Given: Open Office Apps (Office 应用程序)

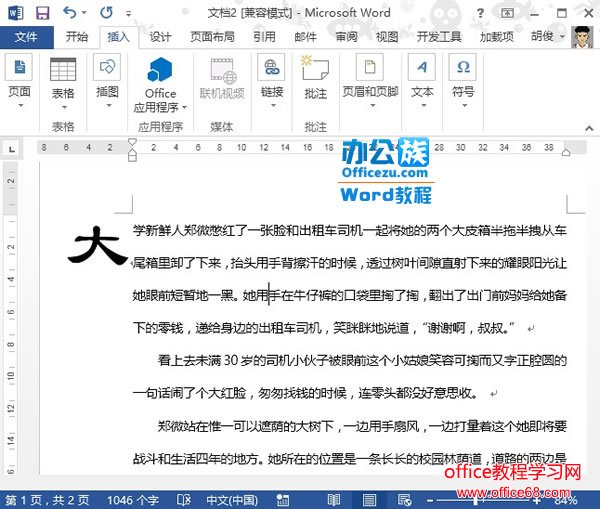Looking at the screenshot, I should point(160,85).
